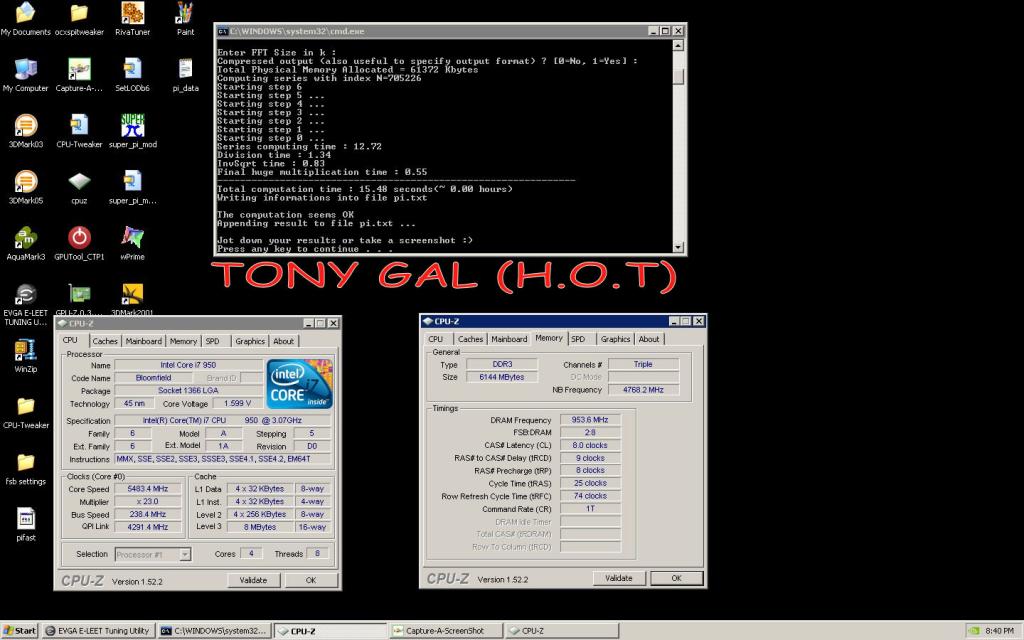The image size is (1024, 640).
Task: Open the super_pi_m... shortcut icon
Action: tap(133, 187)
